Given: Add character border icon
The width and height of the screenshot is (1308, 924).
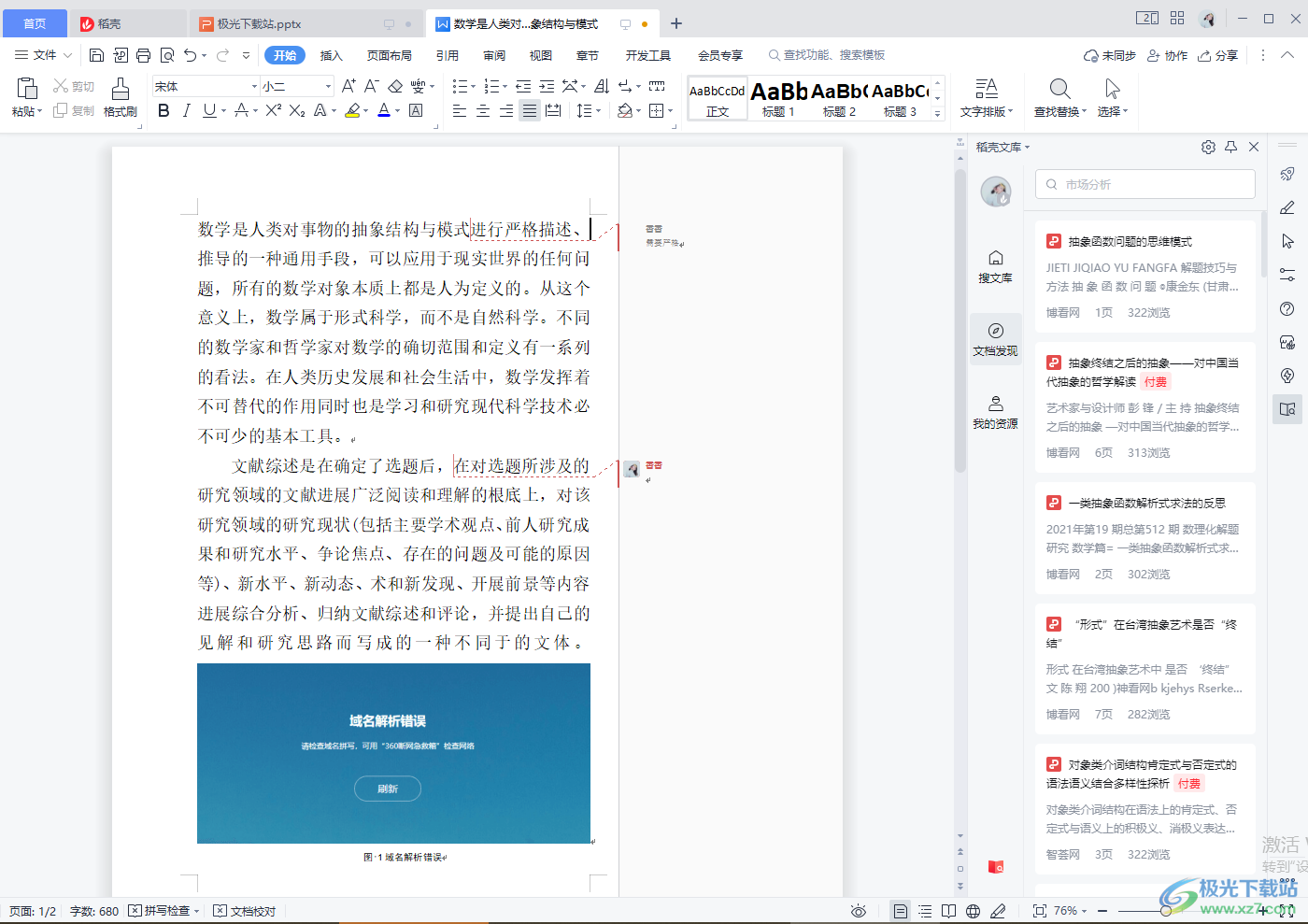Looking at the screenshot, I should pyautogui.click(x=416, y=110).
